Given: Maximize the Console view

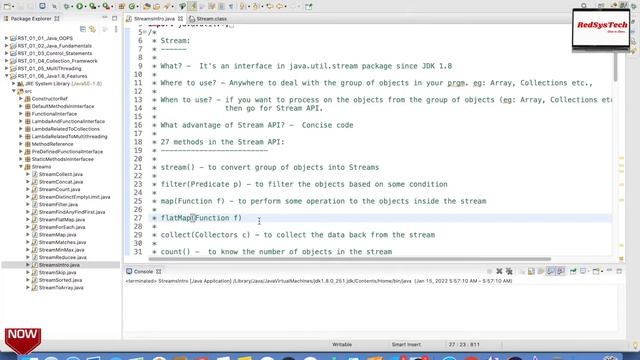Looking at the screenshot, I should [x=619, y=271].
